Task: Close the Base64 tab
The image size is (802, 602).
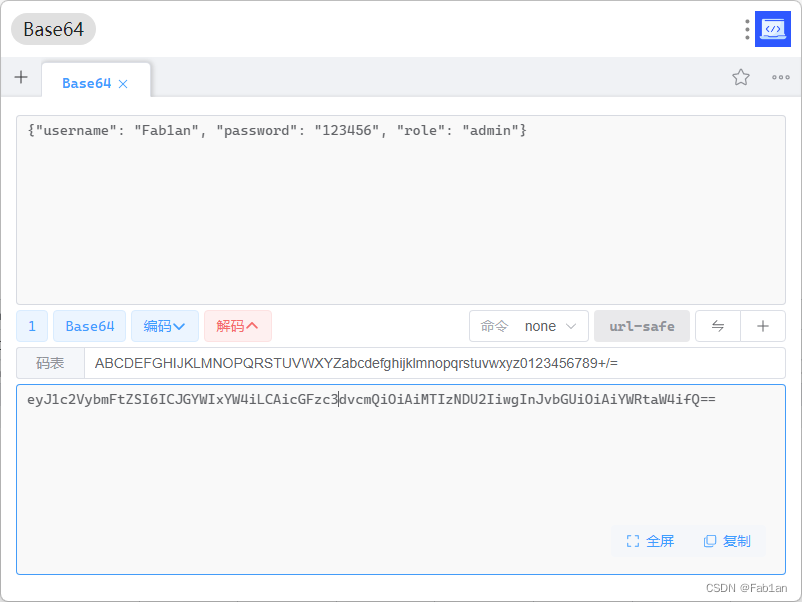Action: pyautogui.click(x=123, y=84)
